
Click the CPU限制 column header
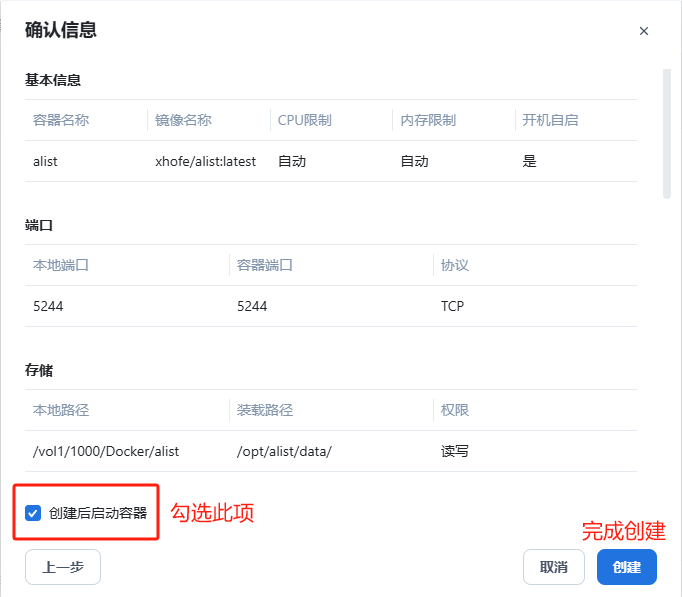click(304, 120)
